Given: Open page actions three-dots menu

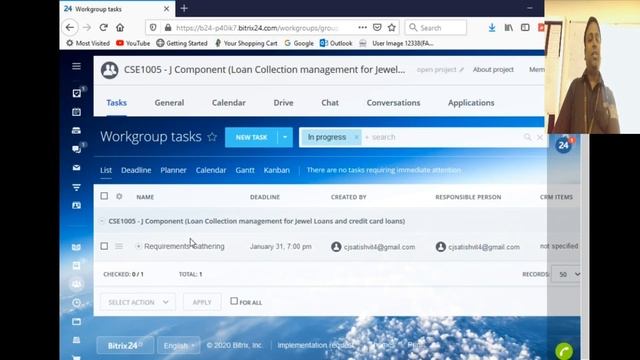Looking at the screenshot, I should tap(362, 27).
